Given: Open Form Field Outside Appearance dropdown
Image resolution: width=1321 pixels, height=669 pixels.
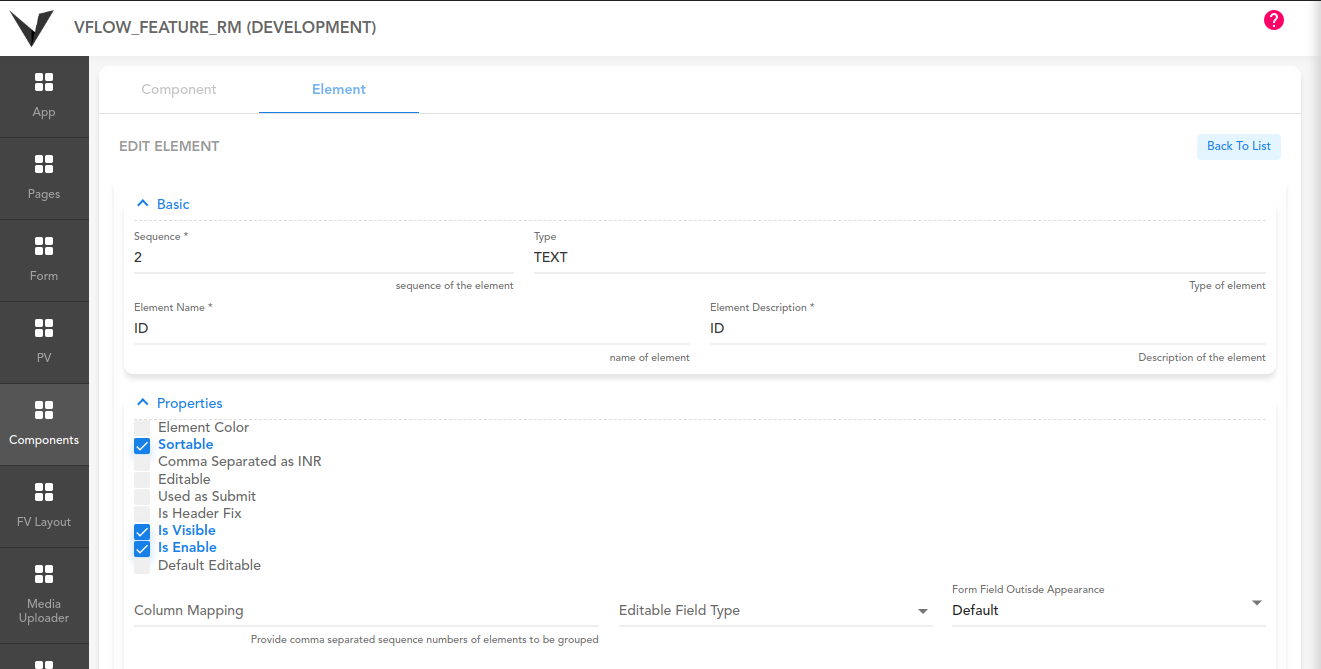Looking at the screenshot, I should [x=1108, y=603].
